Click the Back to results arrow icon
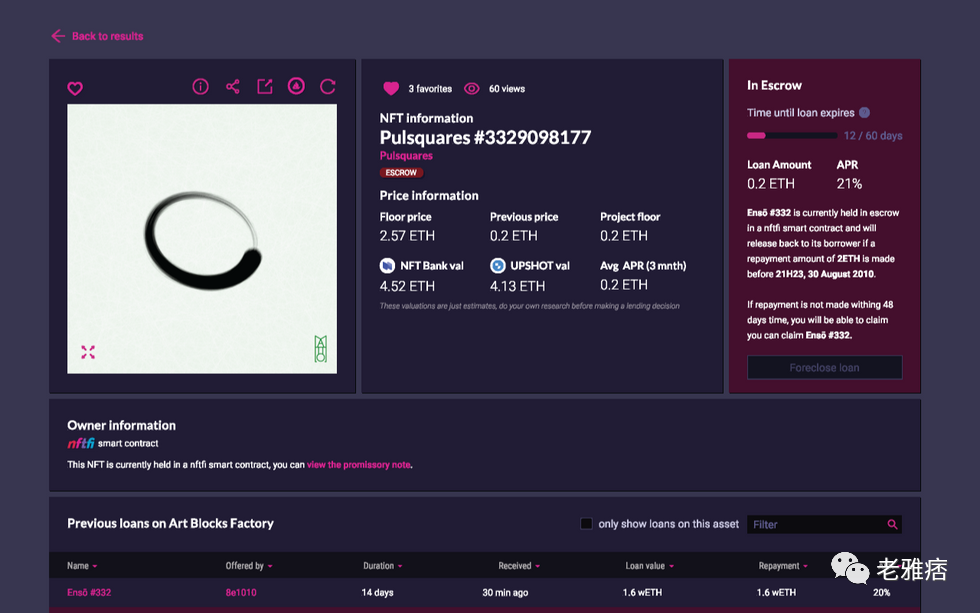Screen dimensions: 980x613 tap(58, 36)
